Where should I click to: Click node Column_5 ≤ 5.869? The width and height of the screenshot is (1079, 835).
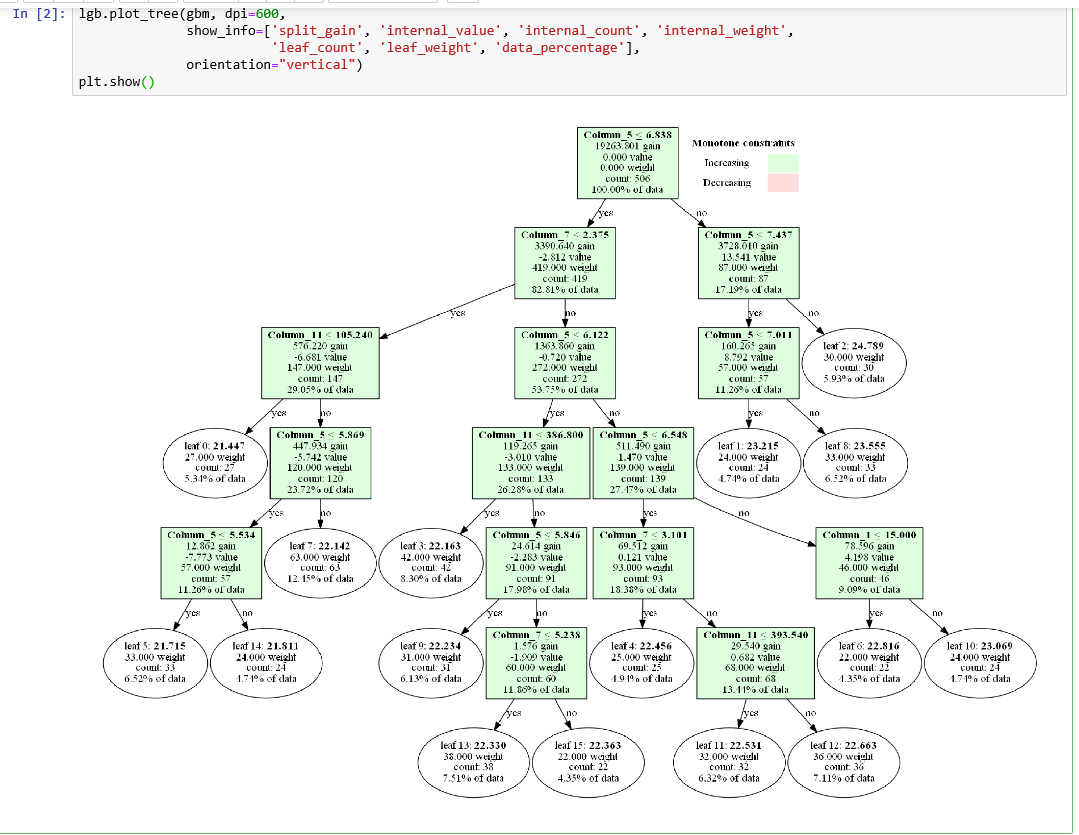click(320, 463)
